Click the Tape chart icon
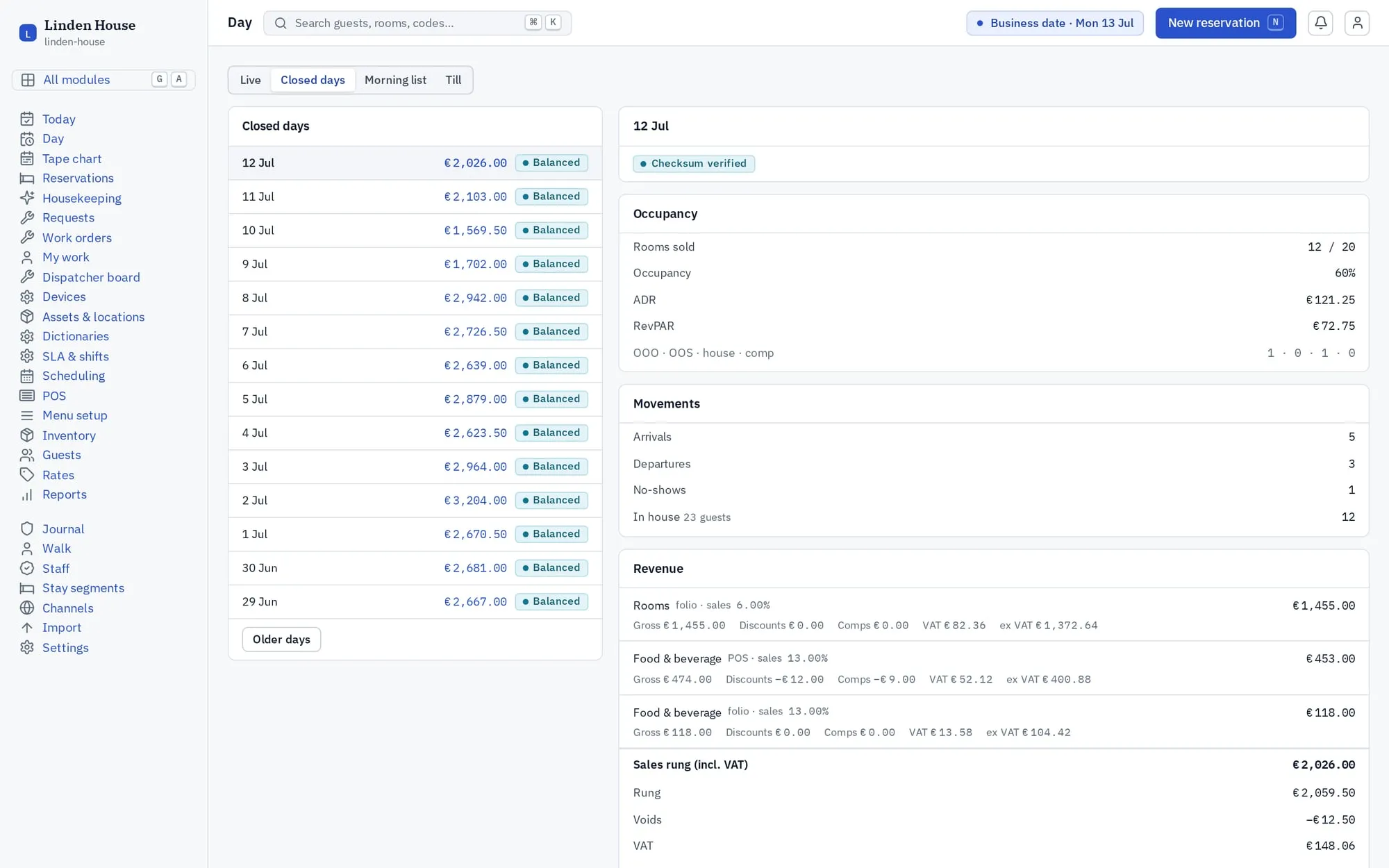This screenshot has width=1389, height=868. (x=27, y=159)
